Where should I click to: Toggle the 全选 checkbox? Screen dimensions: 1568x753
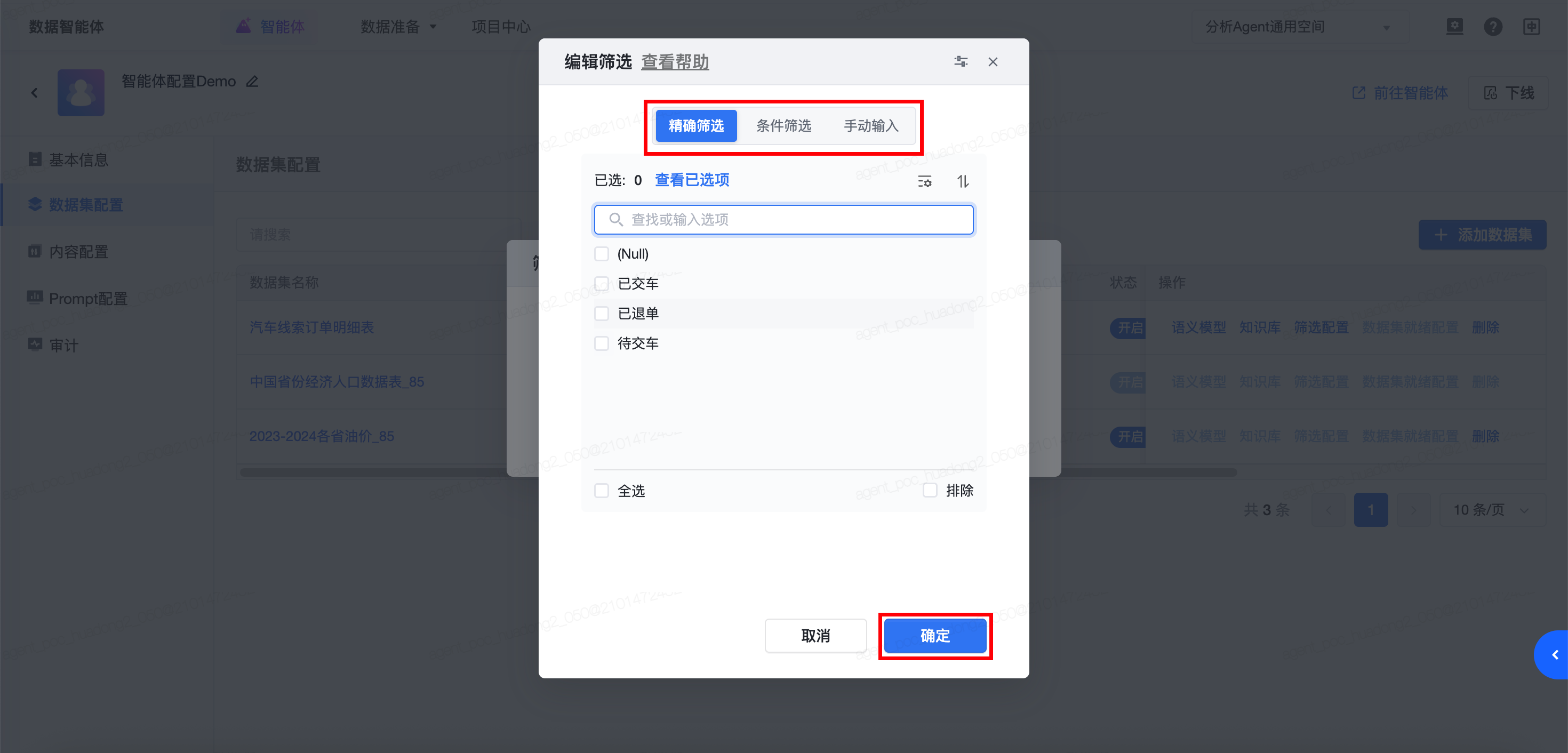click(x=602, y=491)
